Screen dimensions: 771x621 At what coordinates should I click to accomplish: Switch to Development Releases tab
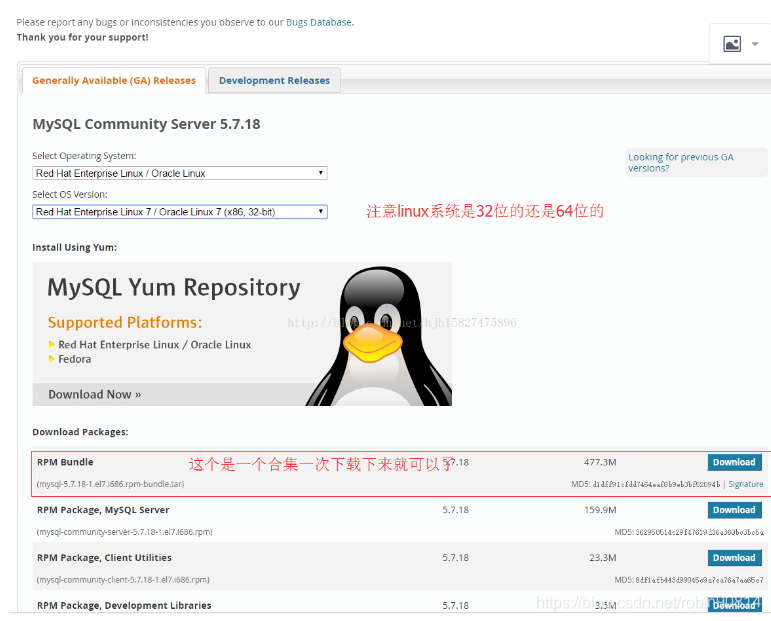pyautogui.click(x=274, y=80)
